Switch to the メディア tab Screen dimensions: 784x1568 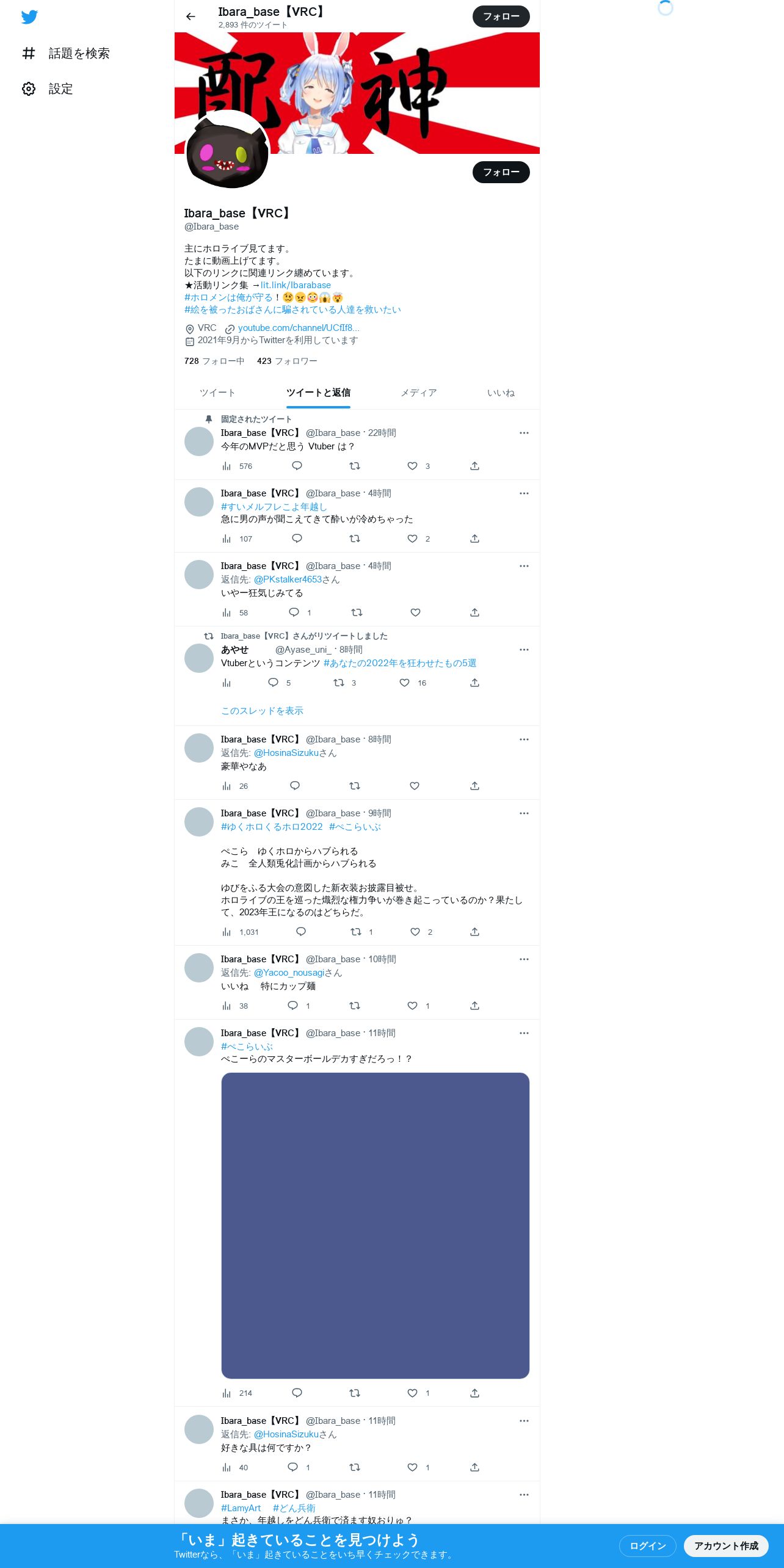coord(419,393)
